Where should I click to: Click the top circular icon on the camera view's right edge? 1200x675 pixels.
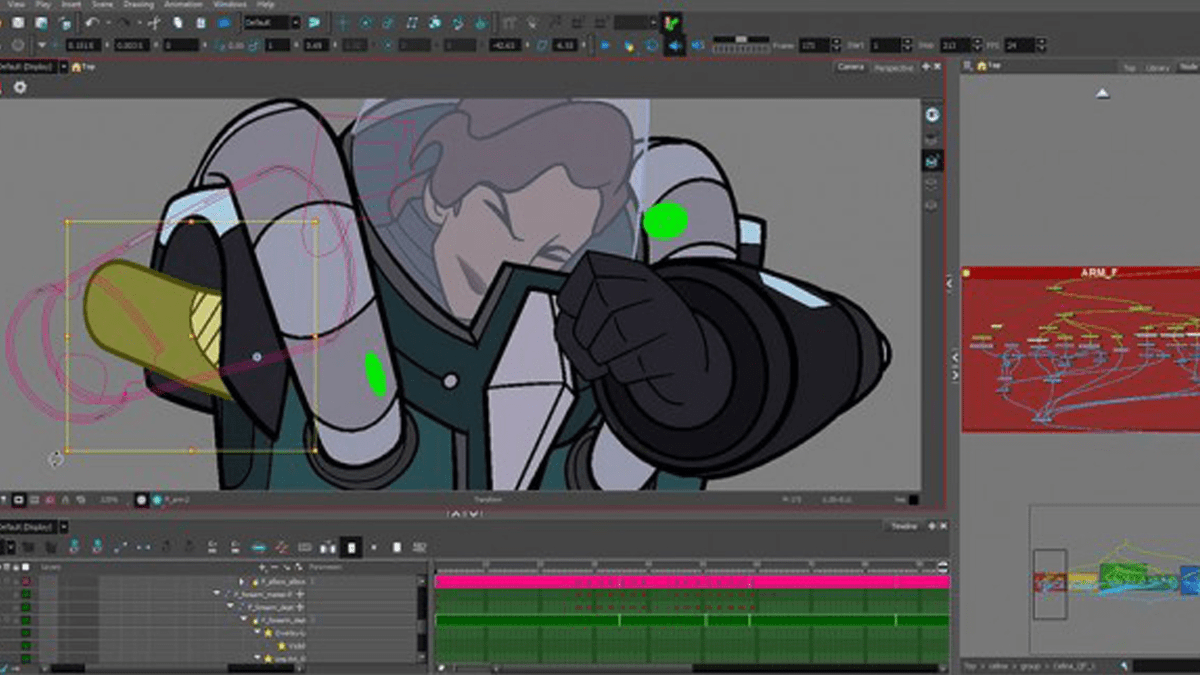tap(932, 114)
